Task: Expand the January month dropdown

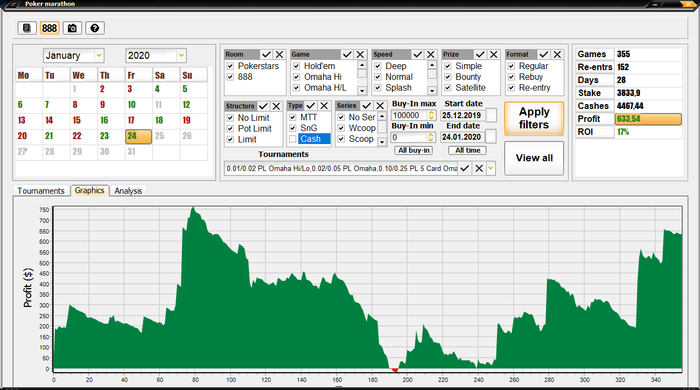Action: (99, 56)
